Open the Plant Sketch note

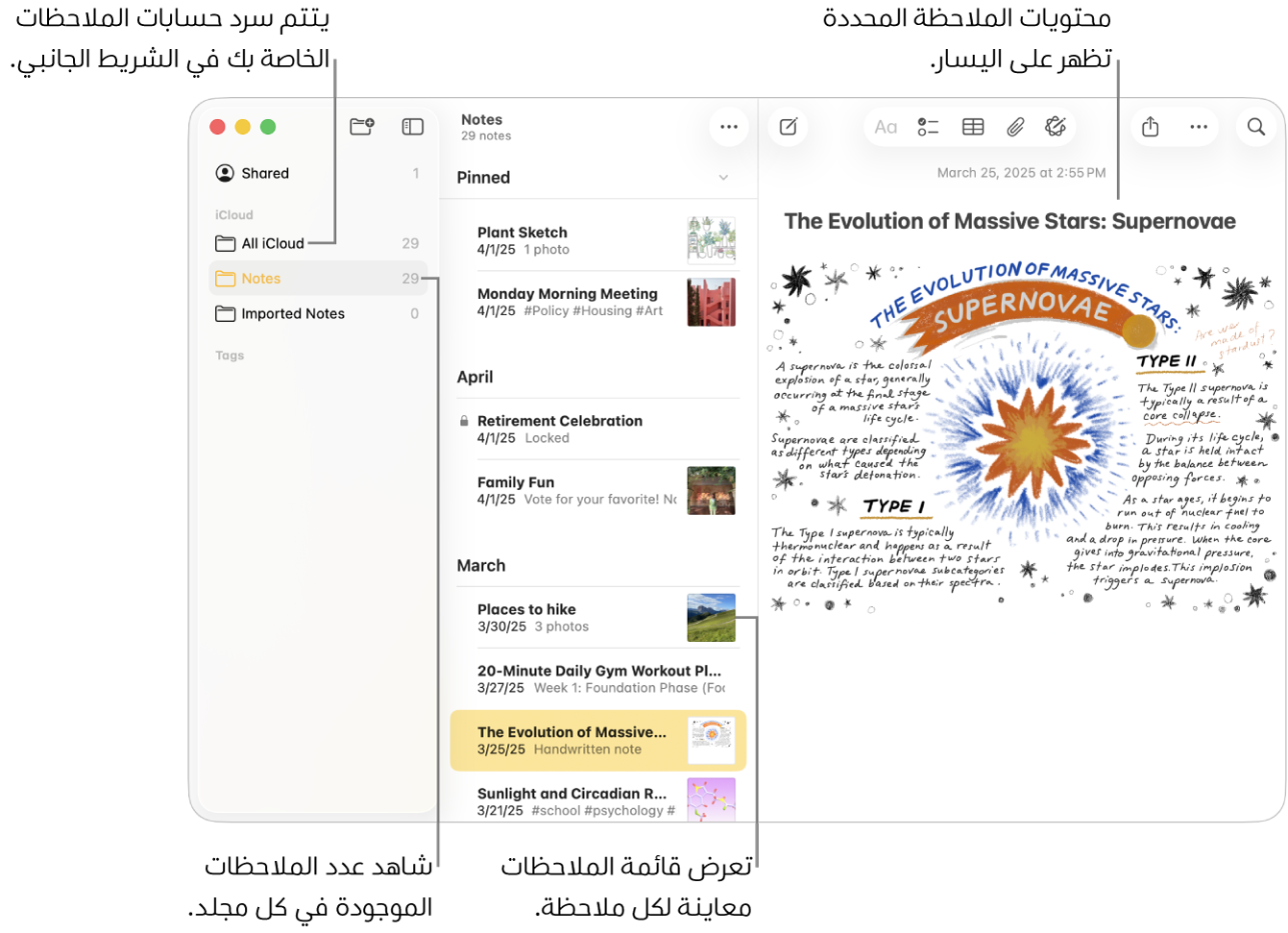pos(597,240)
